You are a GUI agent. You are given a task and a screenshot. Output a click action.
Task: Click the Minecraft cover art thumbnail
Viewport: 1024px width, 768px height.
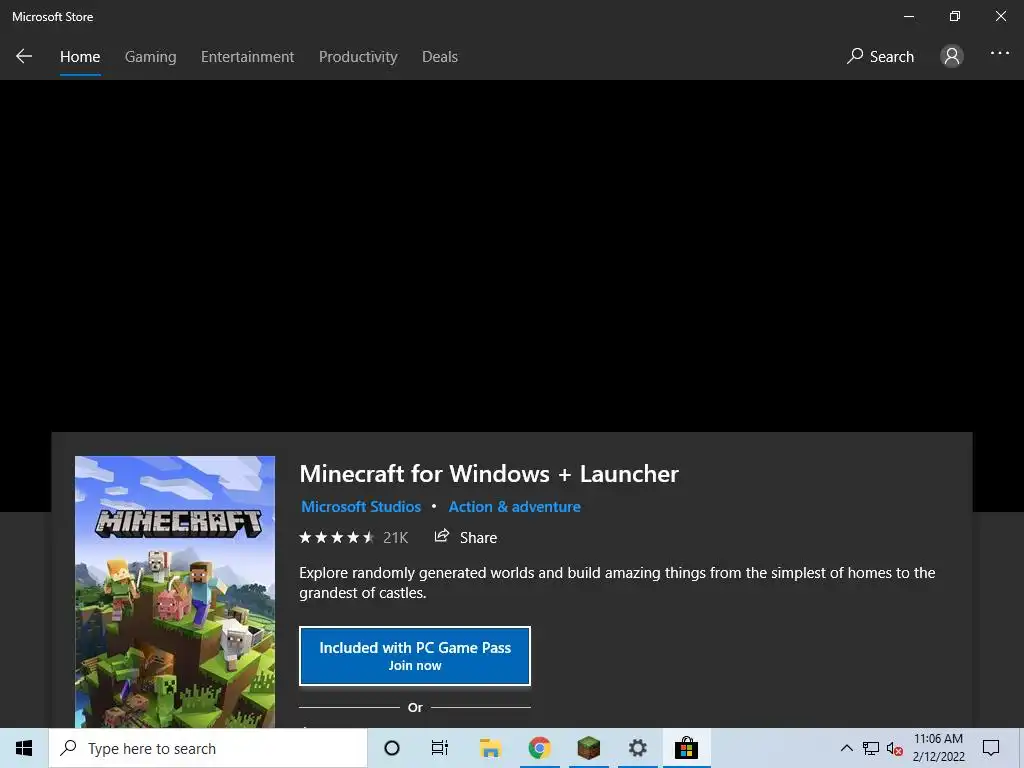(175, 592)
